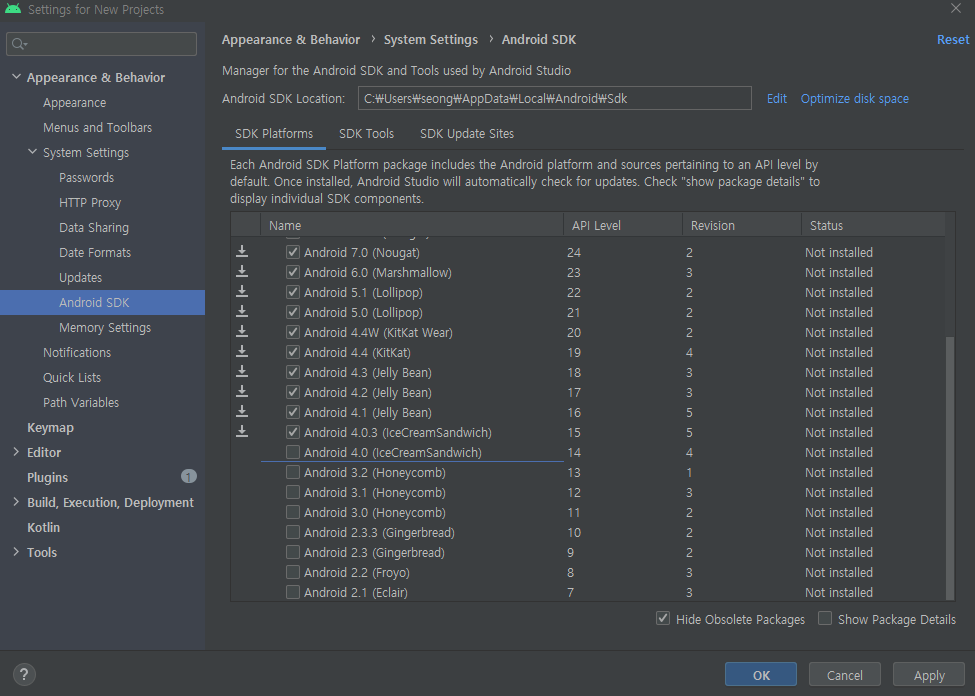The height and width of the screenshot is (696, 975).
Task: Open HTTP Proxy settings
Action: [90, 203]
